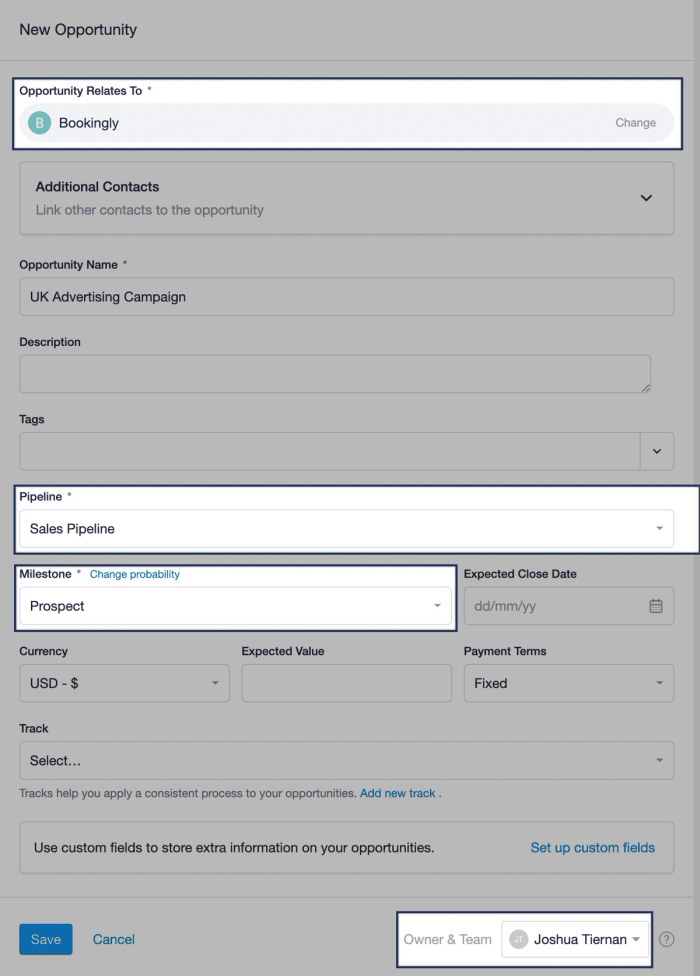This screenshot has height=976, width=700.
Task: Click the Add new track link
Action: click(398, 793)
